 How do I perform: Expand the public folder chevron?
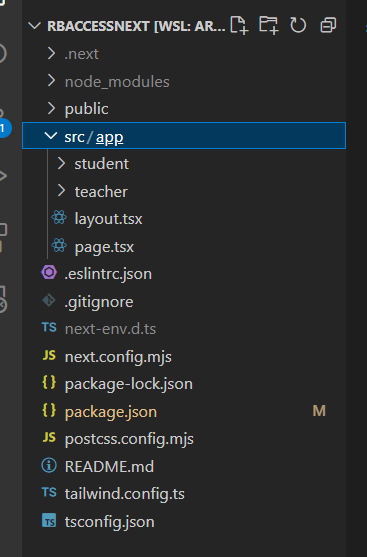click(52, 108)
